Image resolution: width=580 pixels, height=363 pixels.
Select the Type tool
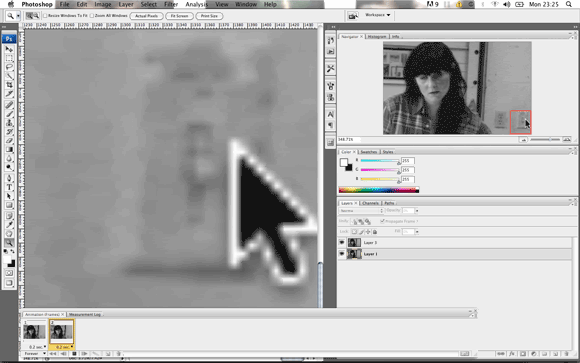(9, 187)
